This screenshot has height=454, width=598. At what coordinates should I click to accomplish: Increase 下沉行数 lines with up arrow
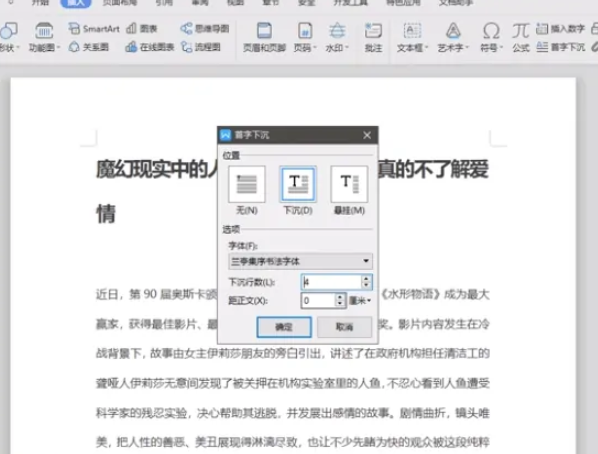click(x=366, y=279)
